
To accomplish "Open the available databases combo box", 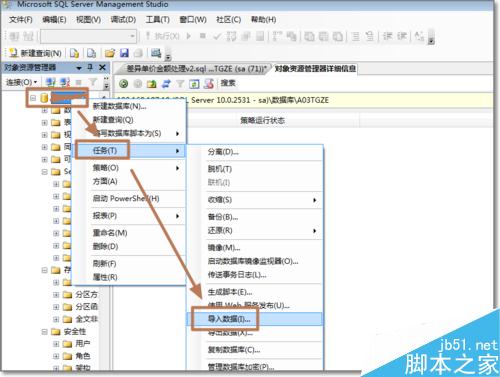I will (88, 36).
